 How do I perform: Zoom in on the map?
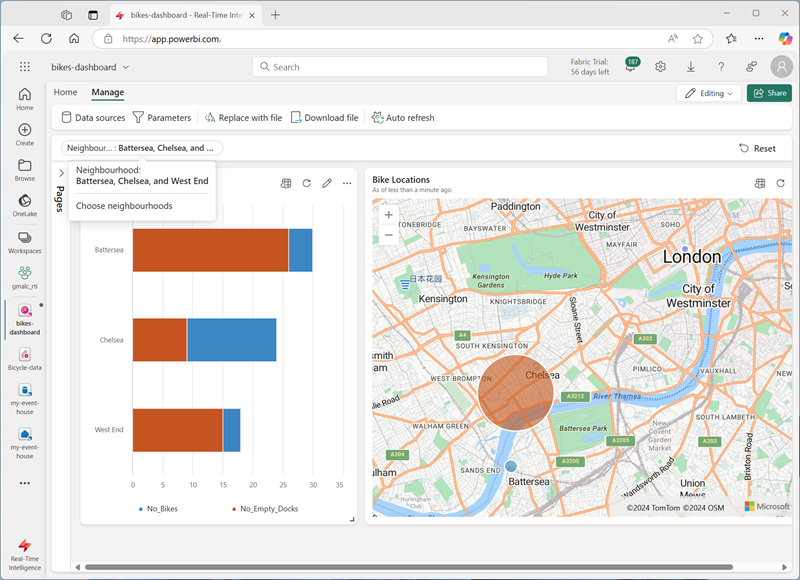point(389,215)
